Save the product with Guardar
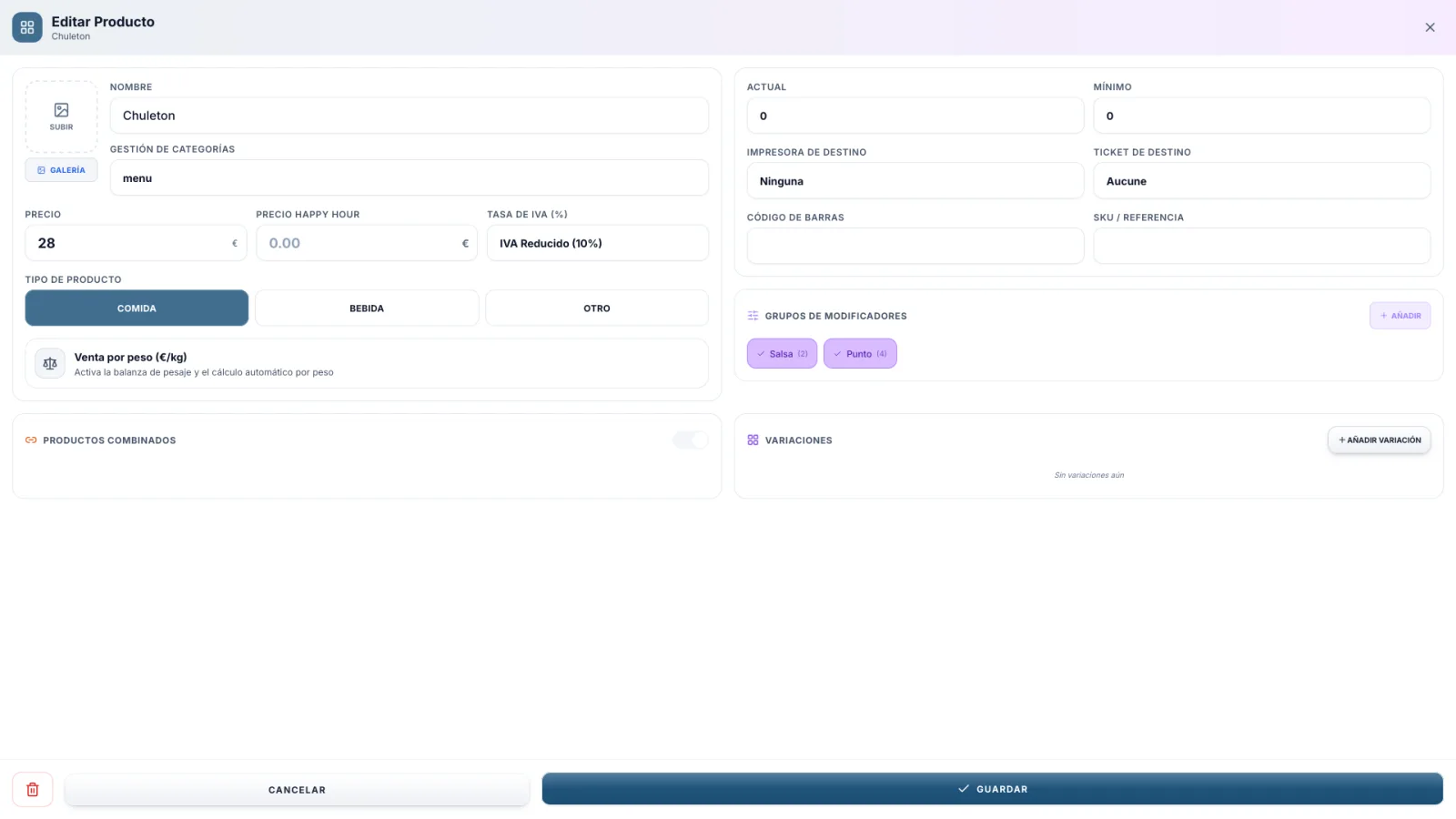1456x819 pixels. click(992, 789)
